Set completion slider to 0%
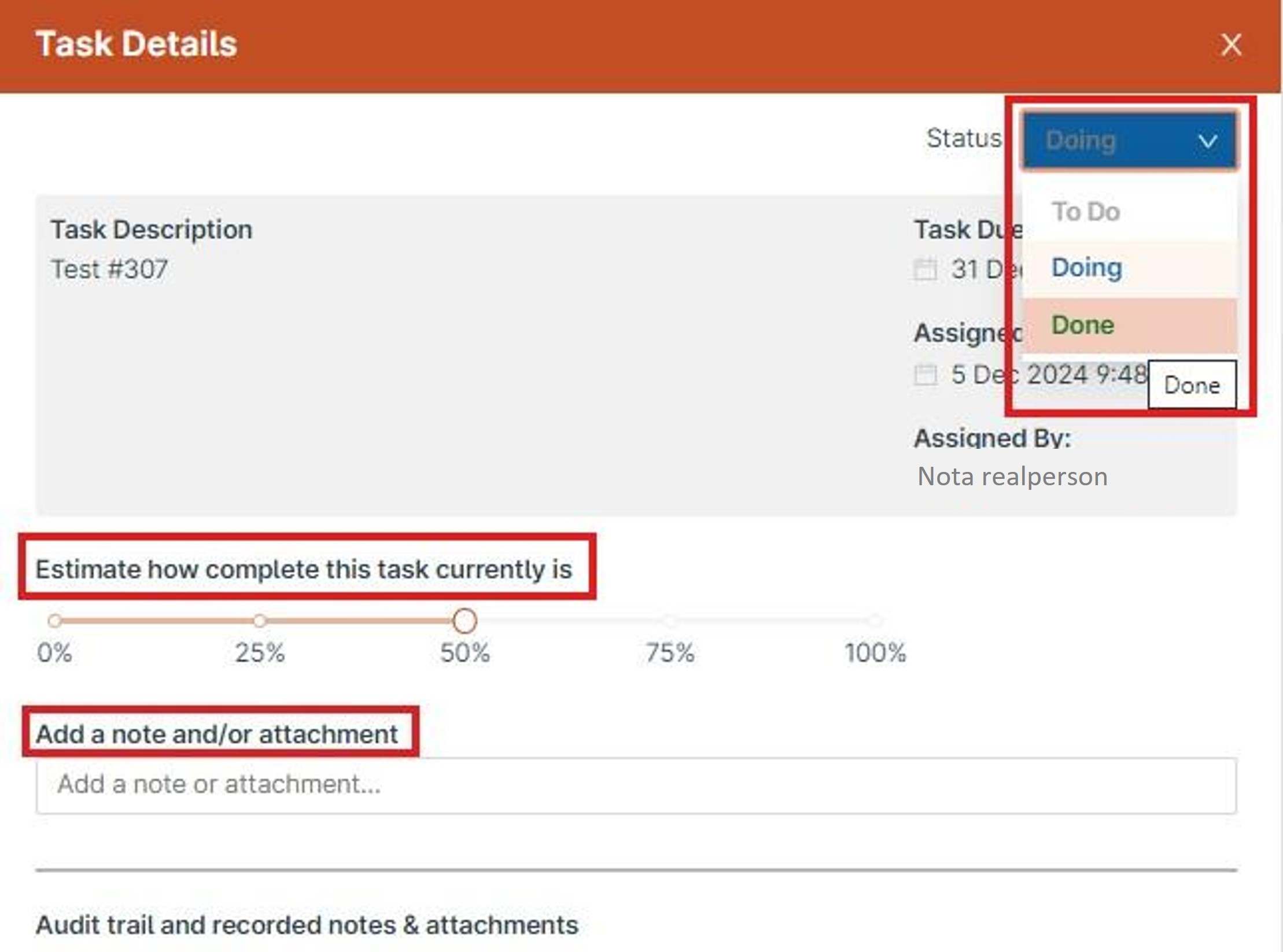Screen dimensions: 1283x952 tap(55, 621)
